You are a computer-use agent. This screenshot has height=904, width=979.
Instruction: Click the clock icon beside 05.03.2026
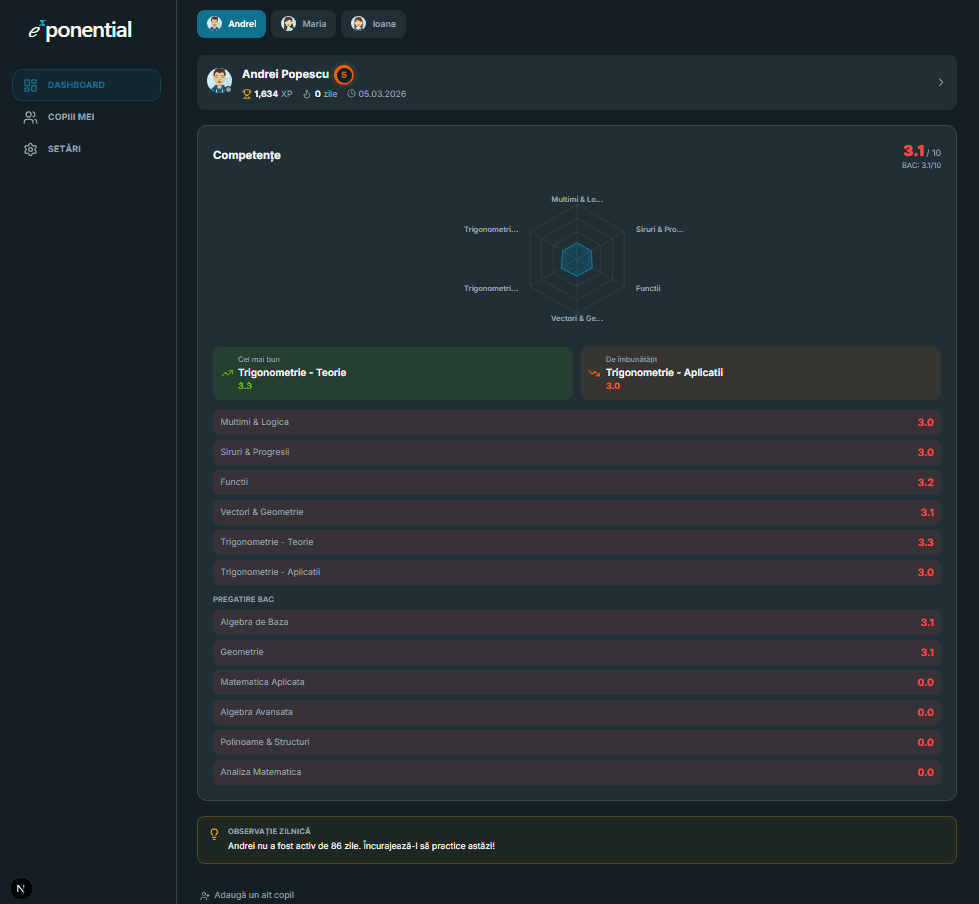click(352, 94)
